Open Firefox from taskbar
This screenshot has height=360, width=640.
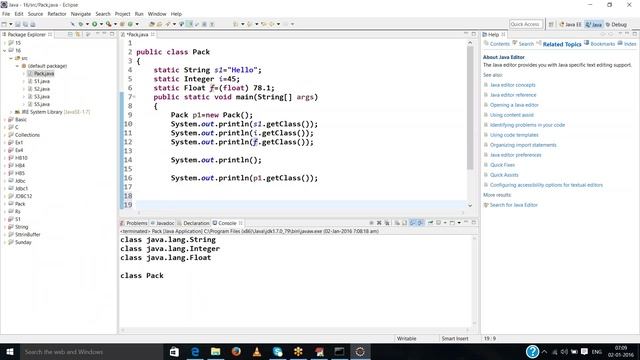tap(236, 351)
